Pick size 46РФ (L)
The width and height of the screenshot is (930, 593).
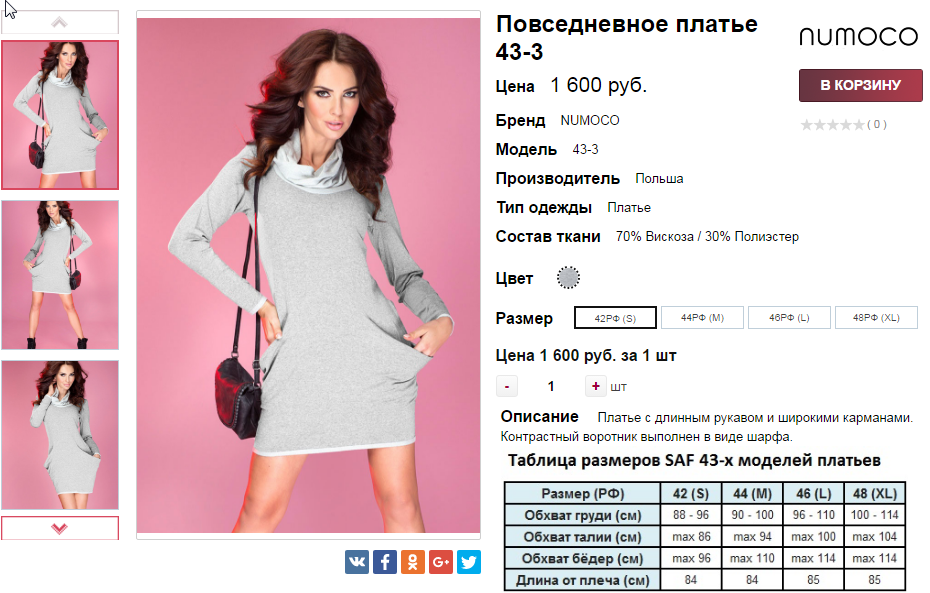click(x=789, y=317)
